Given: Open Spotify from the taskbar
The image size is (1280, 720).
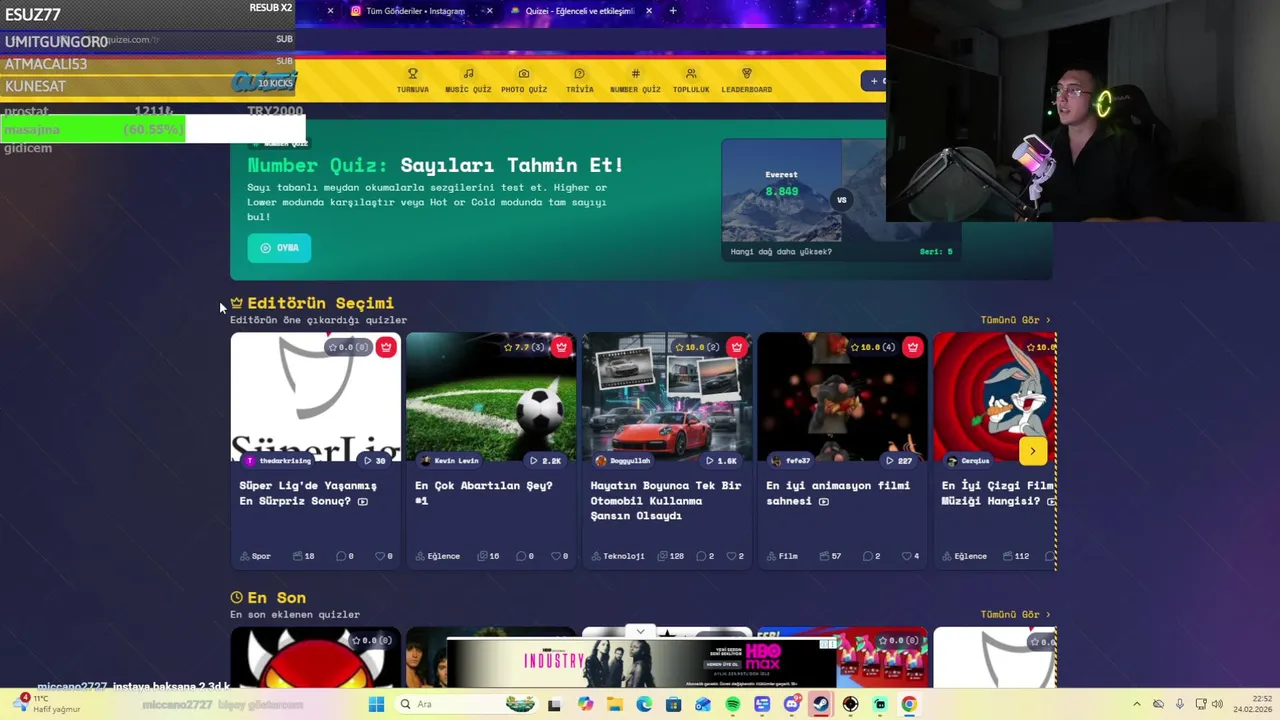Looking at the screenshot, I should [x=732, y=704].
